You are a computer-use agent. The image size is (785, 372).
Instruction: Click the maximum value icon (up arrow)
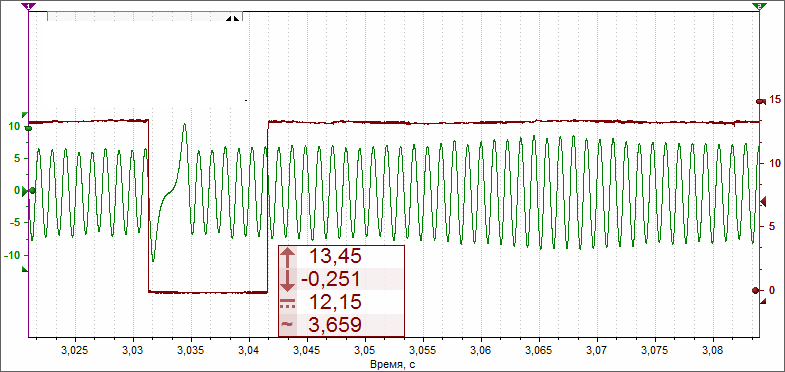[288, 257]
